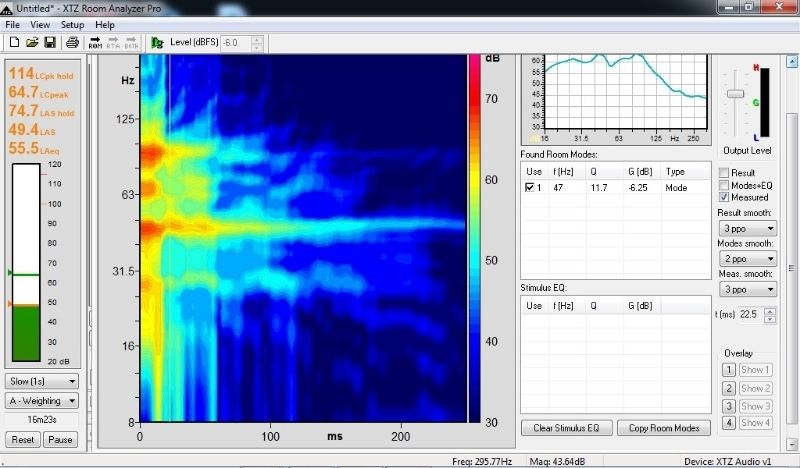
Task: Decrease the t(ms) time value
Action: (x=770, y=319)
